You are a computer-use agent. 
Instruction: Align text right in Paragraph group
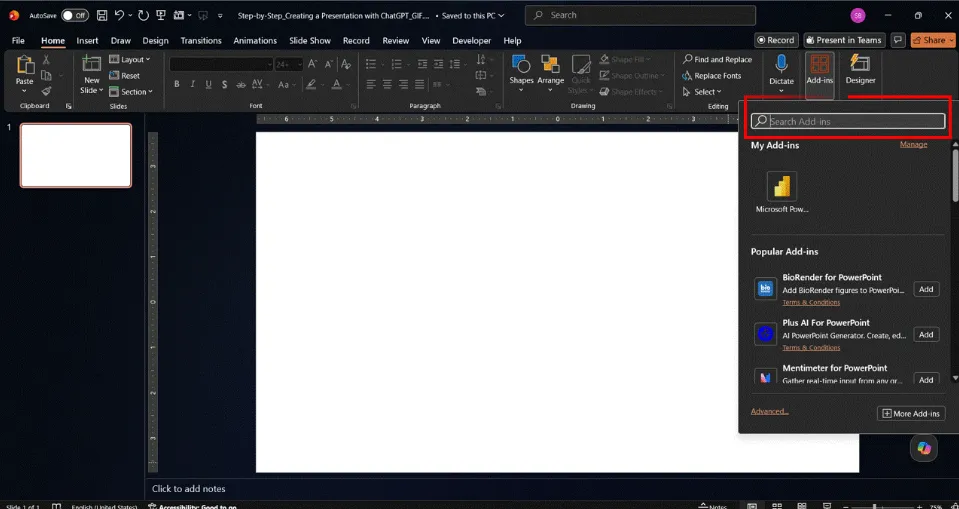[403, 84]
